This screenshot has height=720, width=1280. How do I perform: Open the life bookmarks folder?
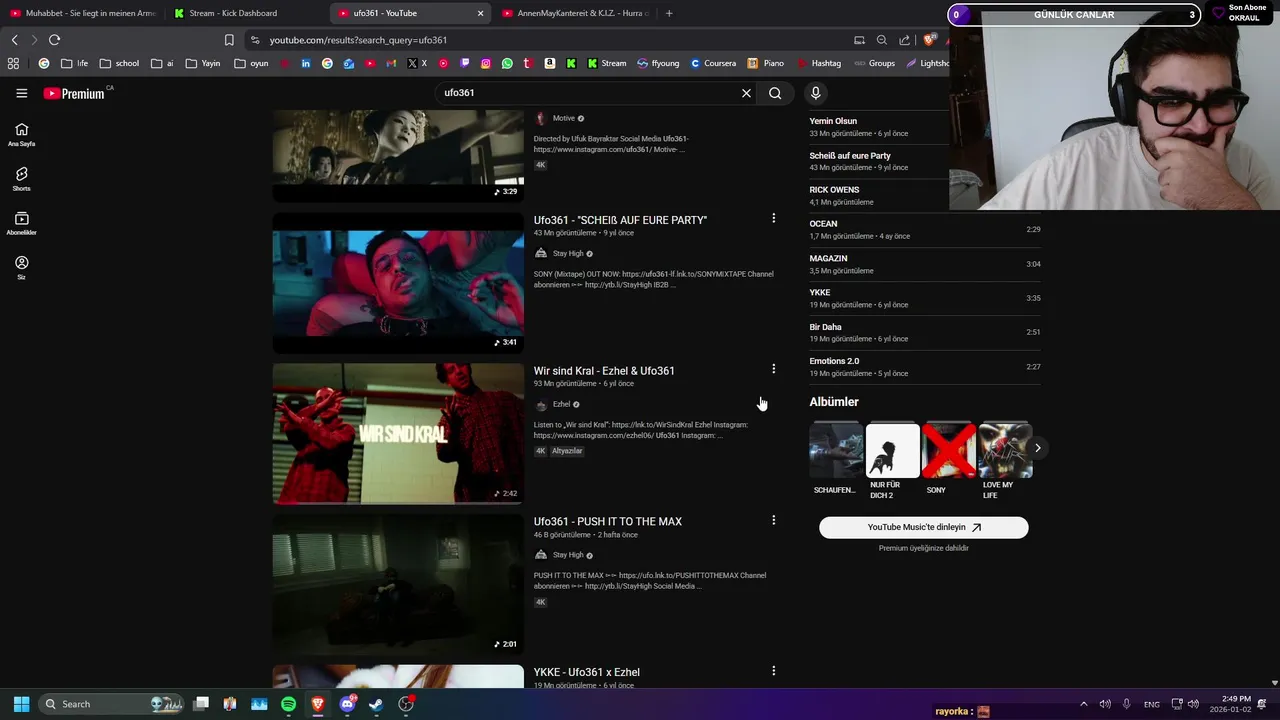click(x=75, y=63)
